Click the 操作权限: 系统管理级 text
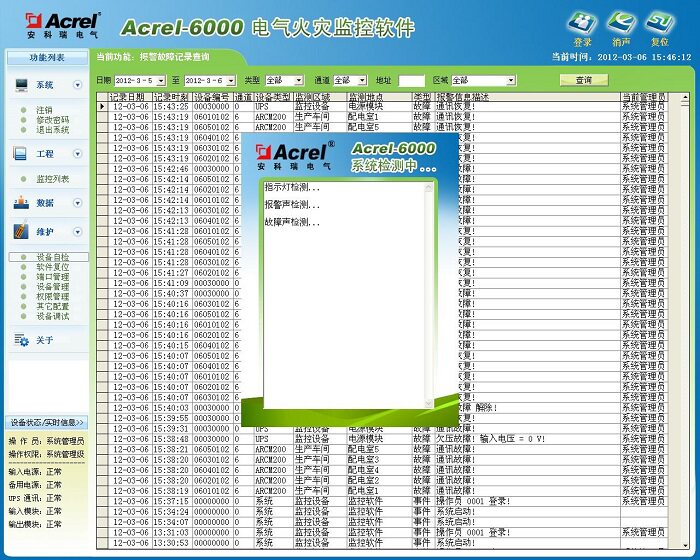The width and height of the screenshot is (700, 560). point(46,454)
